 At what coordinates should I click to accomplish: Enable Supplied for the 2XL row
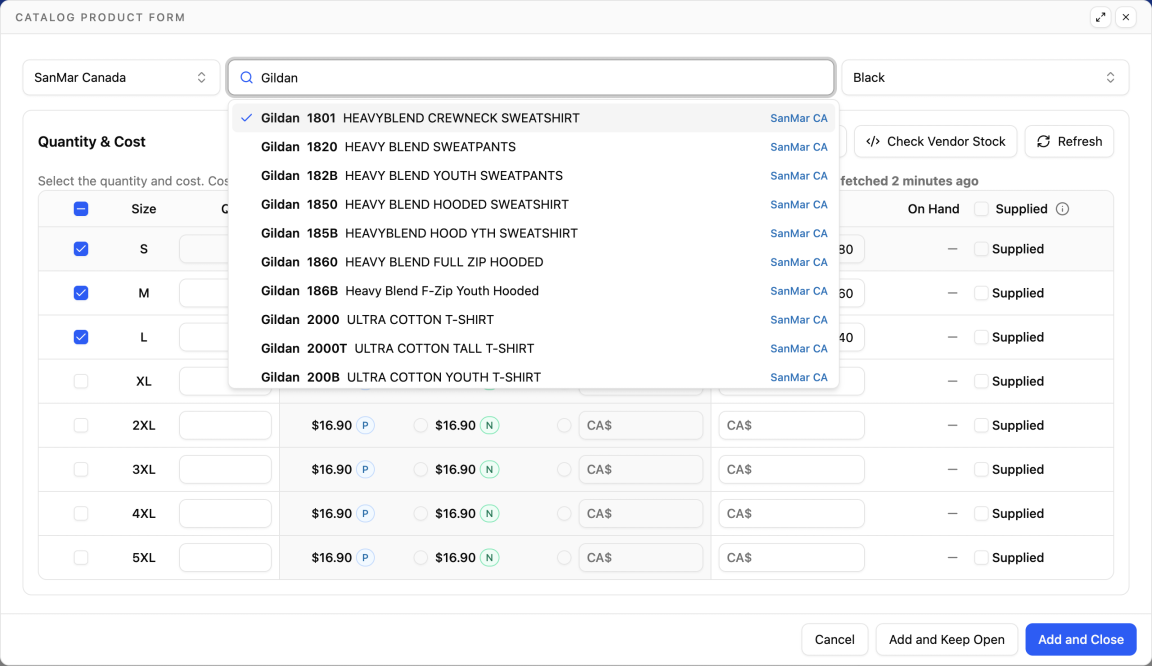981,425
